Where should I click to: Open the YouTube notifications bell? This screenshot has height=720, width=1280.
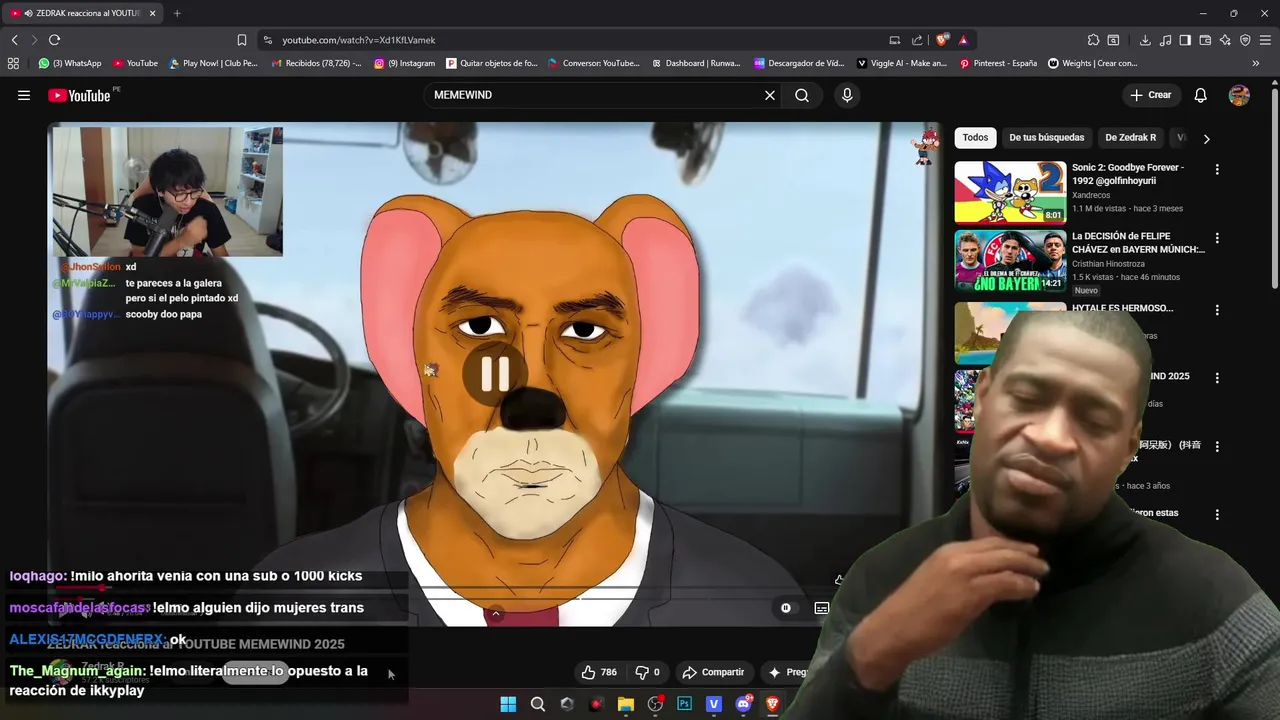pos(1201,95)
